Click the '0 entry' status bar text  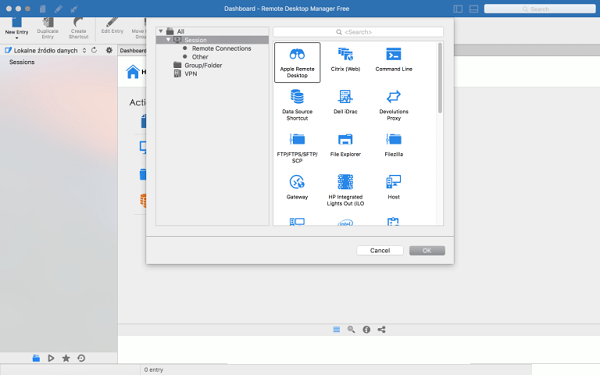(x=153, y=370)
